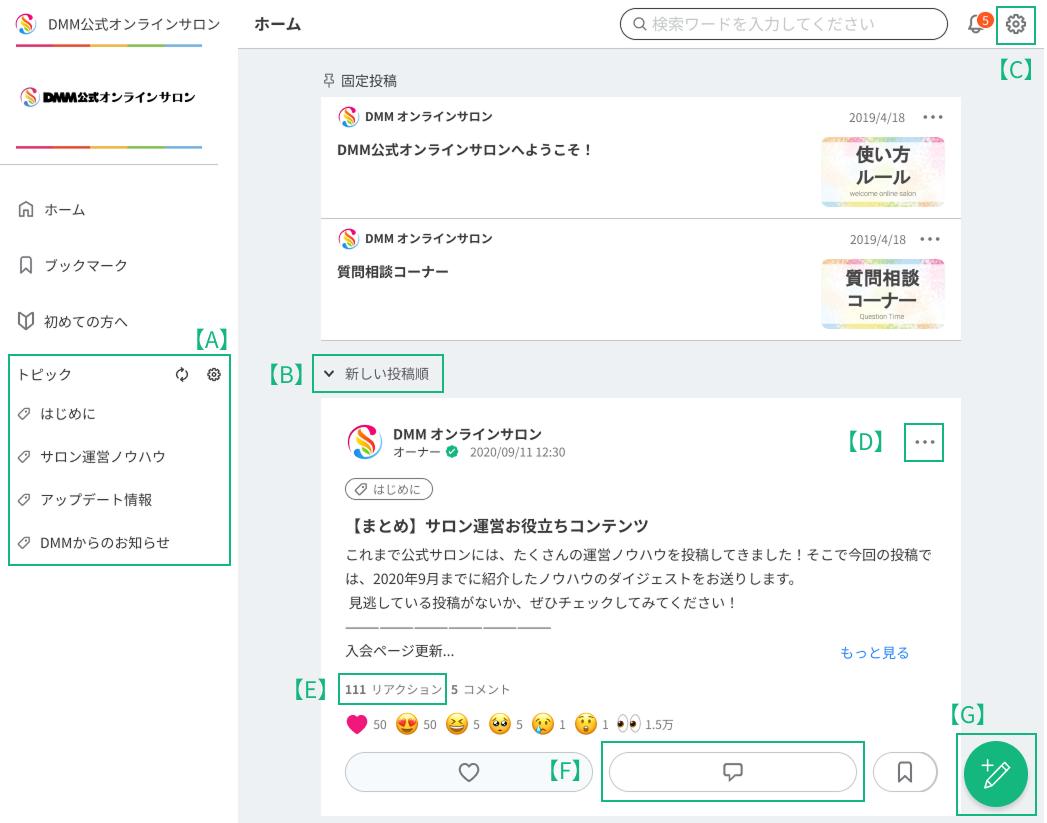Click the pink heart reaction emoji

pyautogui.click(x=357, y=724)
